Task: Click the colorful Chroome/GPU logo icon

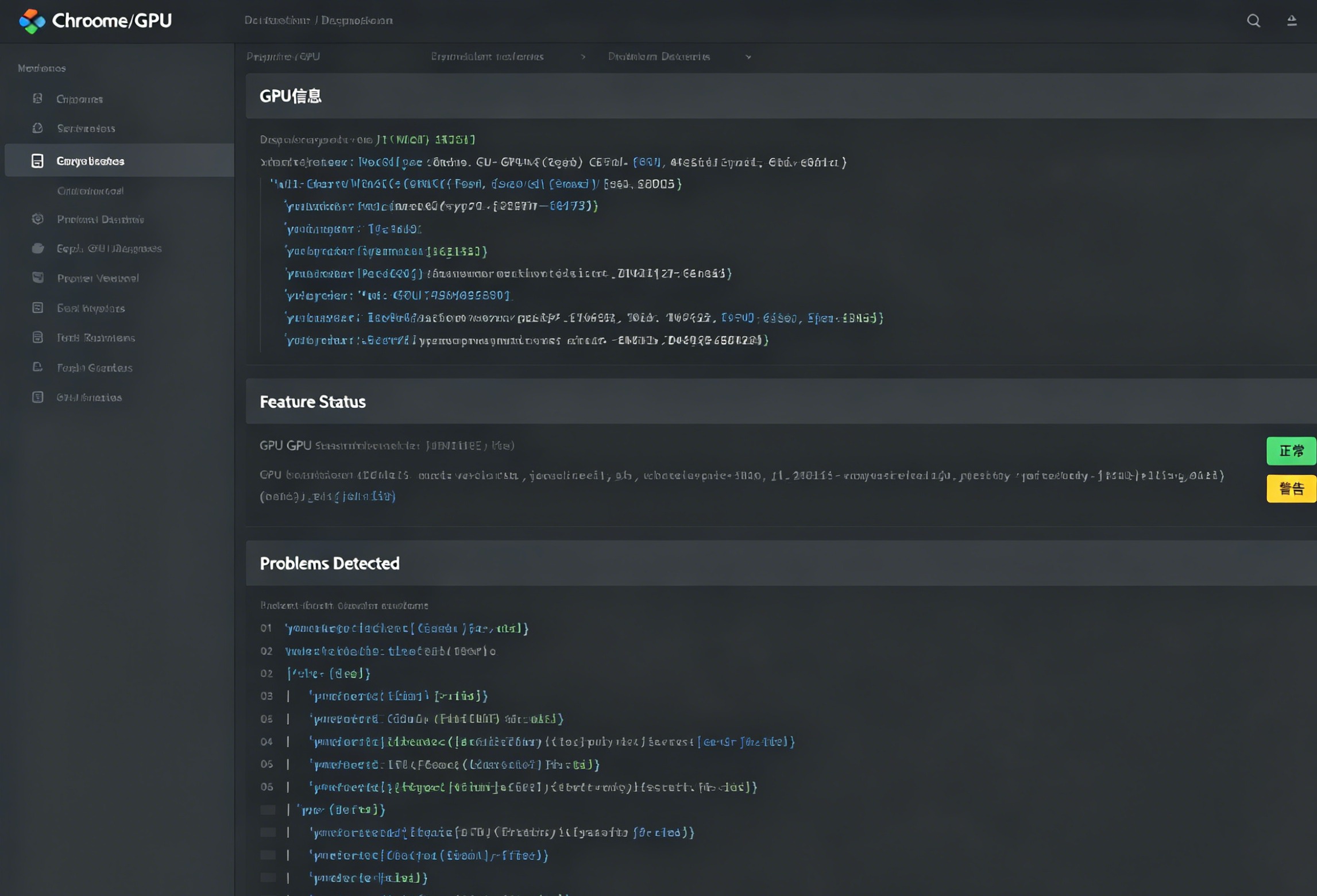Action: click(32, 21)
